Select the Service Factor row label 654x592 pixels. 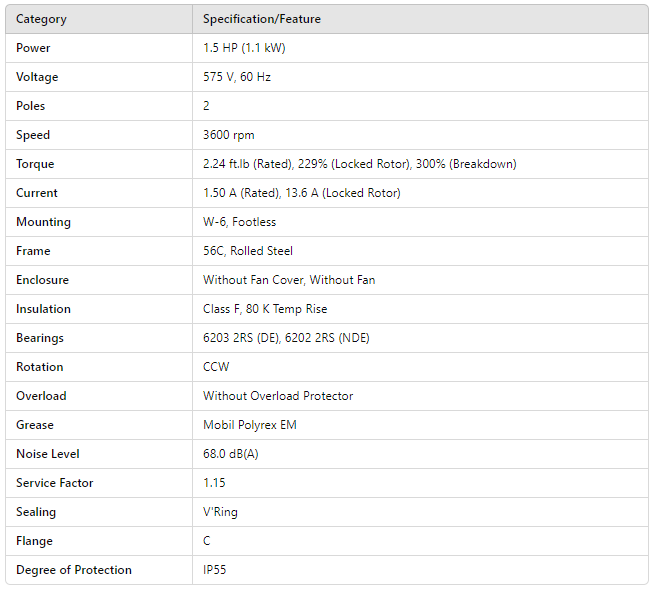click(55, 483)
